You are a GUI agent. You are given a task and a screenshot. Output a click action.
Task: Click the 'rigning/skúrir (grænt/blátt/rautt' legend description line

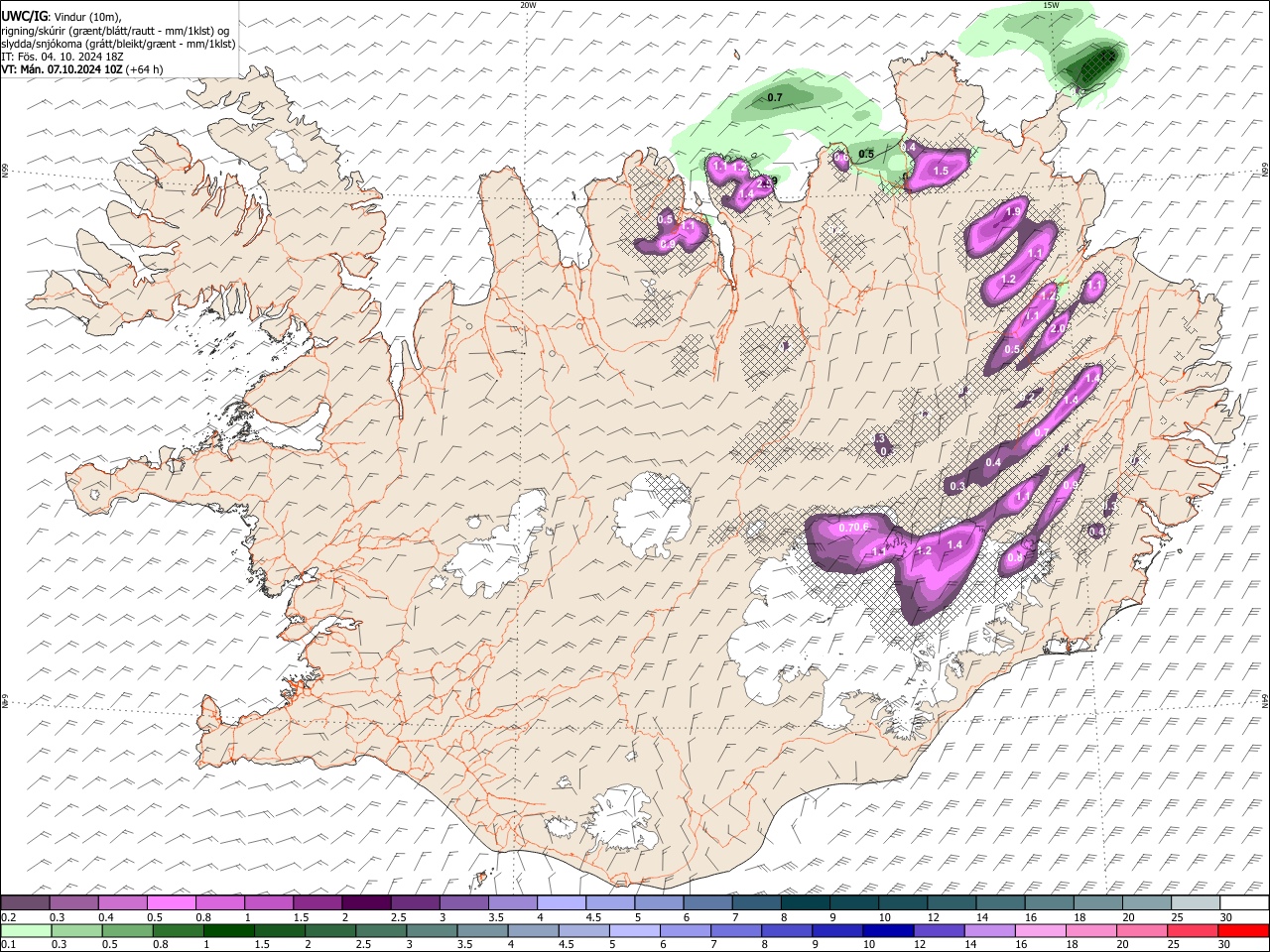pyautogui.click(x=115, y=31)
